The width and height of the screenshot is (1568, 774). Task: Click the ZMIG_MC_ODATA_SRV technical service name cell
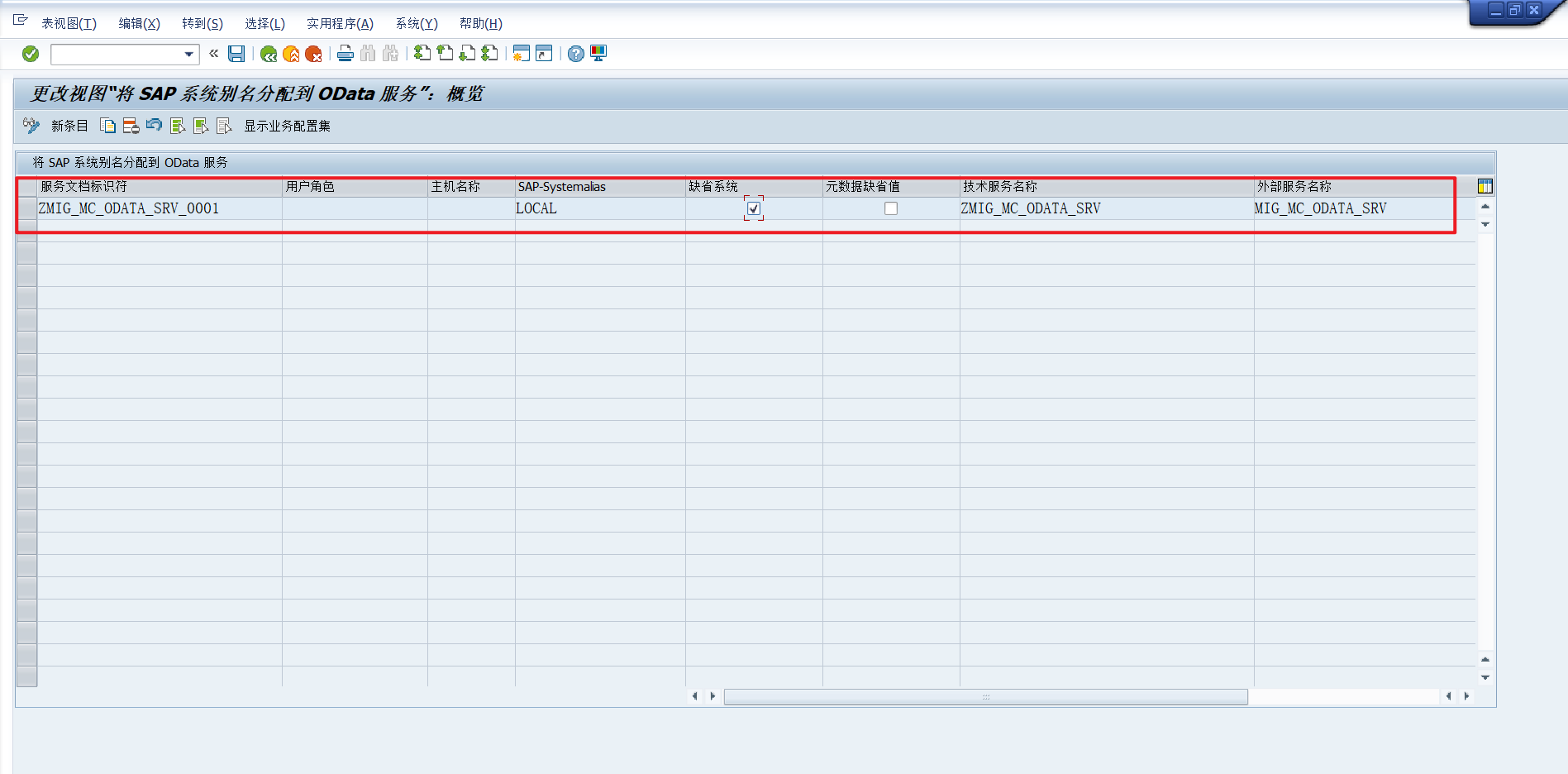click(1108, 208)
